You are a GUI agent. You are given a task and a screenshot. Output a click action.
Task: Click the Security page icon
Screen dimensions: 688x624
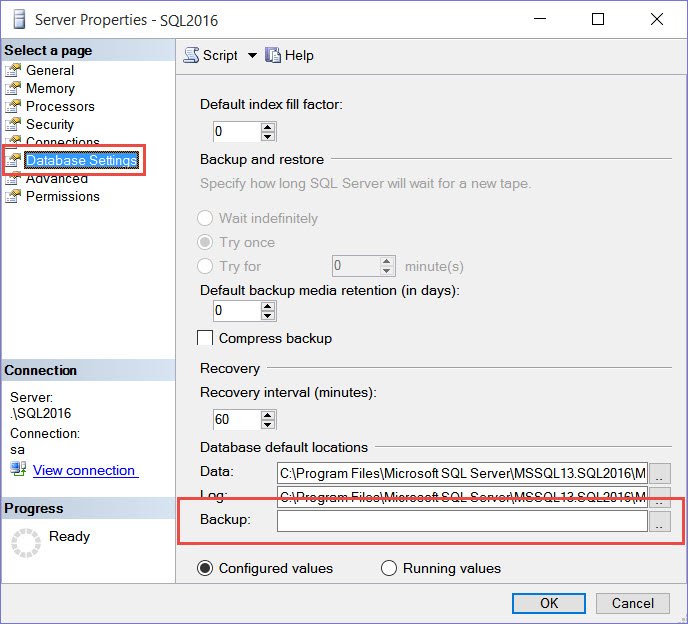click(x=13, y=124)
